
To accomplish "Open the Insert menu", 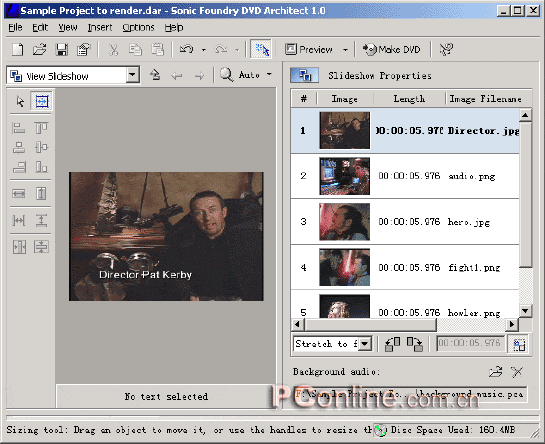I will point(100,27).
